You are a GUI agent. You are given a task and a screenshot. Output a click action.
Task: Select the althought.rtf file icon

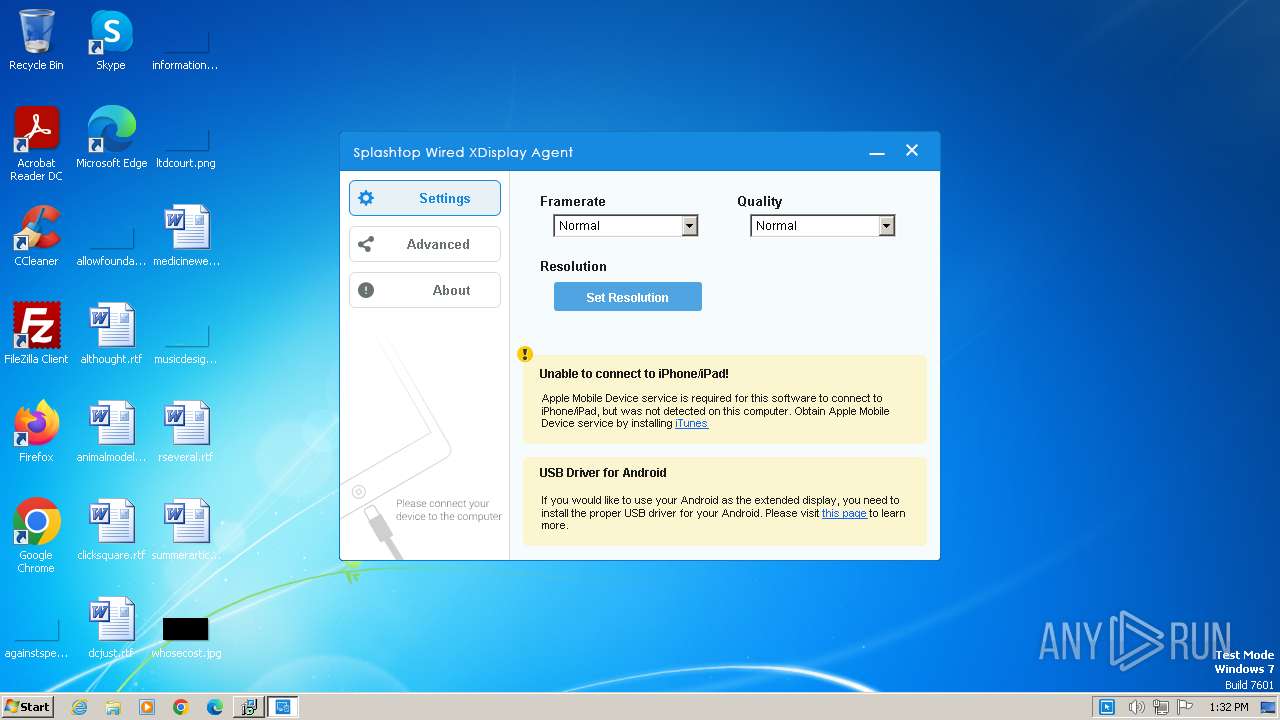coord(111,334)
